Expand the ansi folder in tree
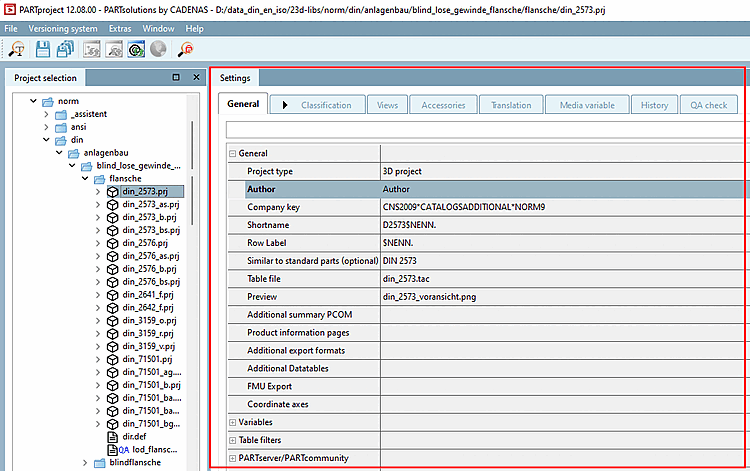The height and width of the screenshot is (471, 750). (x=46, y=127)
